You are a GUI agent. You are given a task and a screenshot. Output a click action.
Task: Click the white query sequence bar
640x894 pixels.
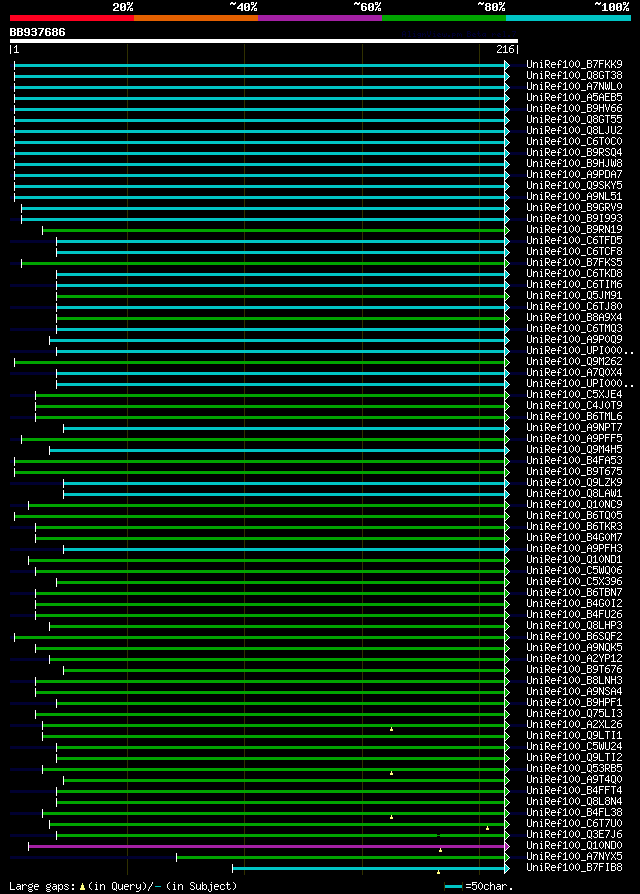coord(264,41)
